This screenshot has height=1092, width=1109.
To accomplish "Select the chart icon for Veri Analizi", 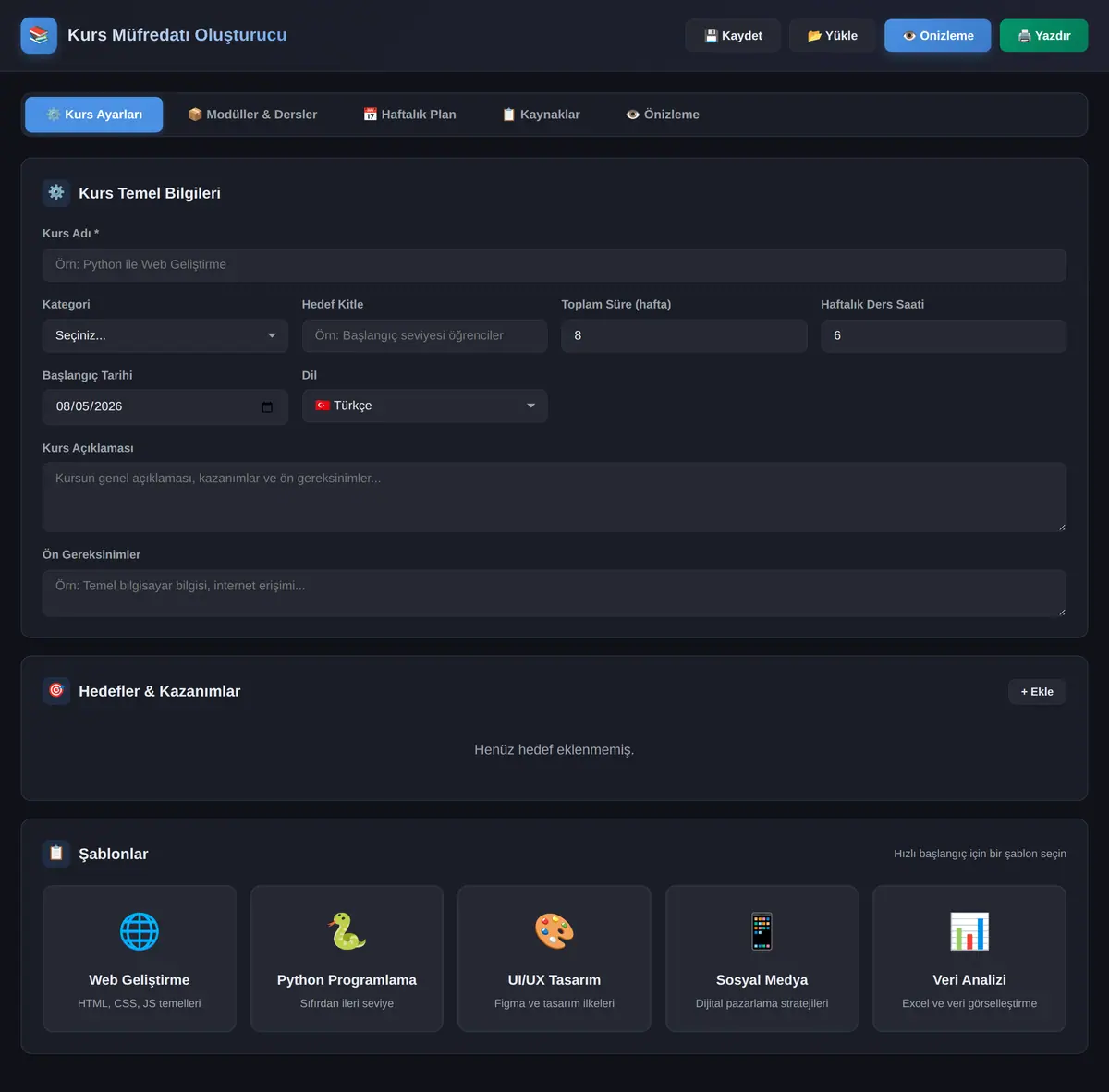I will pyautogui.click(x=969, y=931).
